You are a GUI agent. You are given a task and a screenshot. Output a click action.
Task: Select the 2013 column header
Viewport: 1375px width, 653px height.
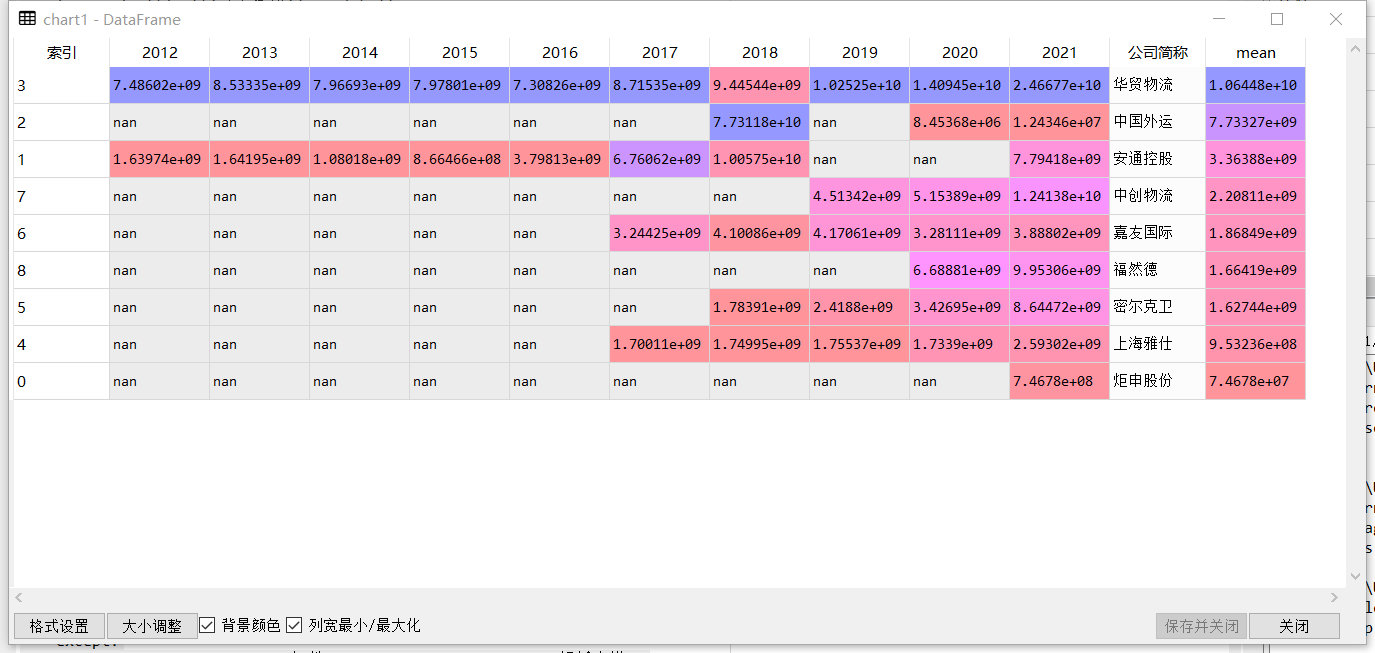tap(260, 52)
